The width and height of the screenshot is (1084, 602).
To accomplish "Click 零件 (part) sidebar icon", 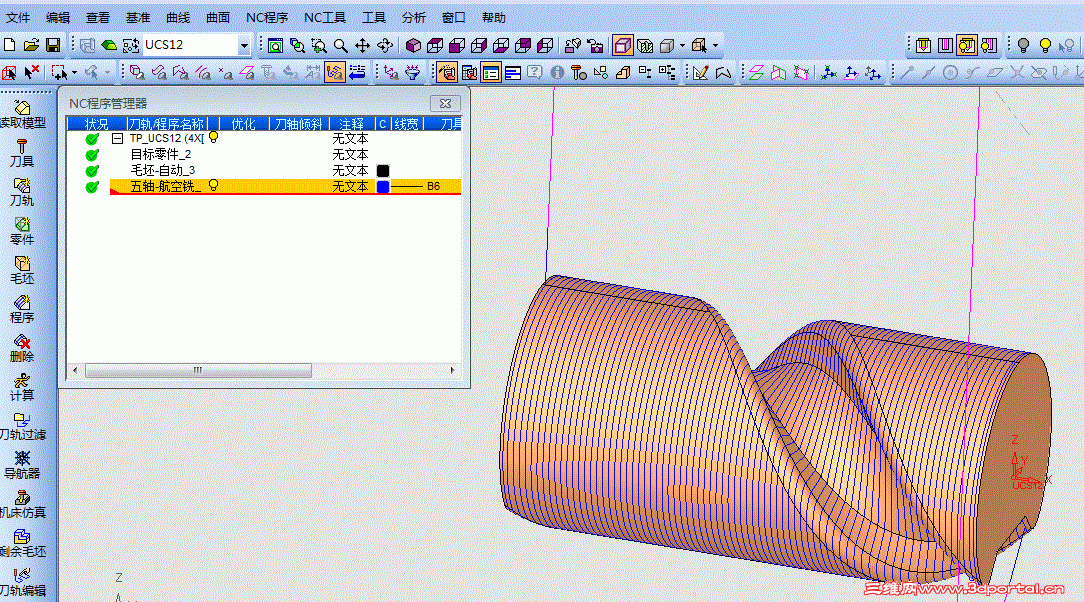I will tap(22, 232).
